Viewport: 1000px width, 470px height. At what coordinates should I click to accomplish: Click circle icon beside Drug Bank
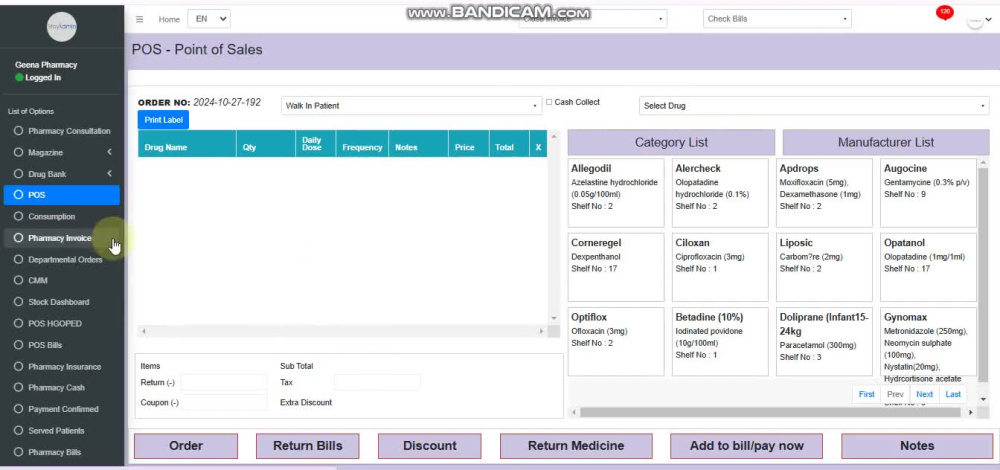18,173
